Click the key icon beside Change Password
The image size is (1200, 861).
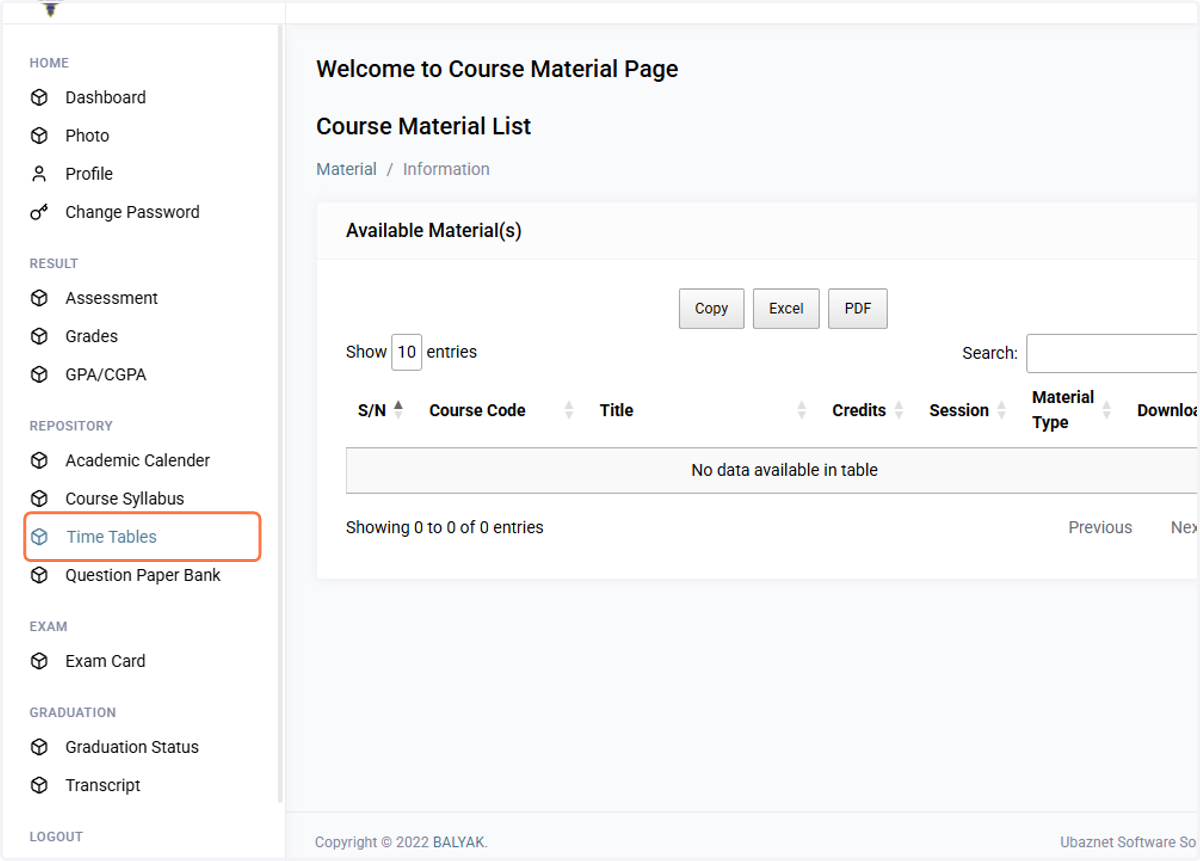pyautogui.click(x=39, y=212)
